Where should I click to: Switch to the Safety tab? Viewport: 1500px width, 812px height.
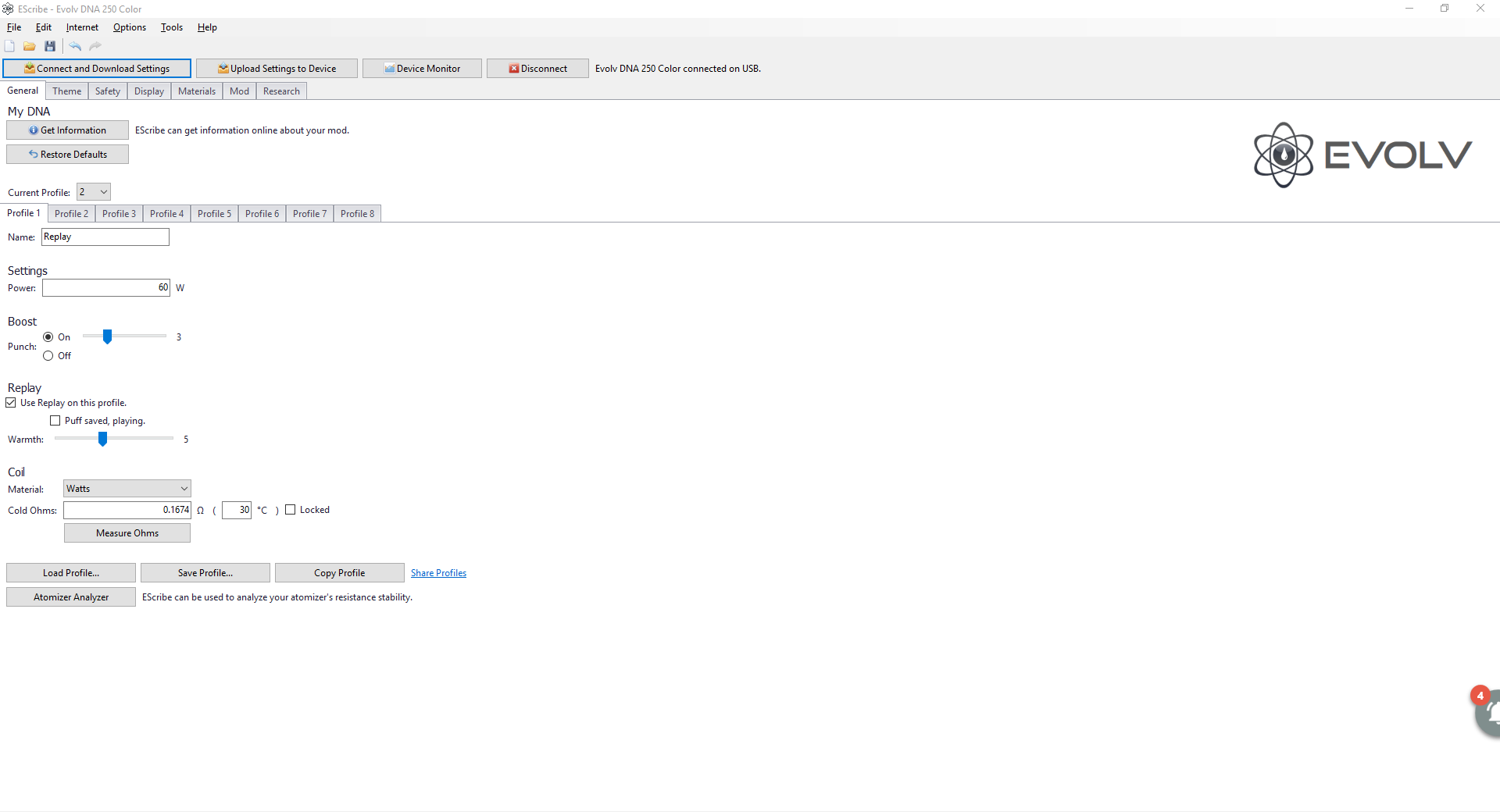(108, 91)
